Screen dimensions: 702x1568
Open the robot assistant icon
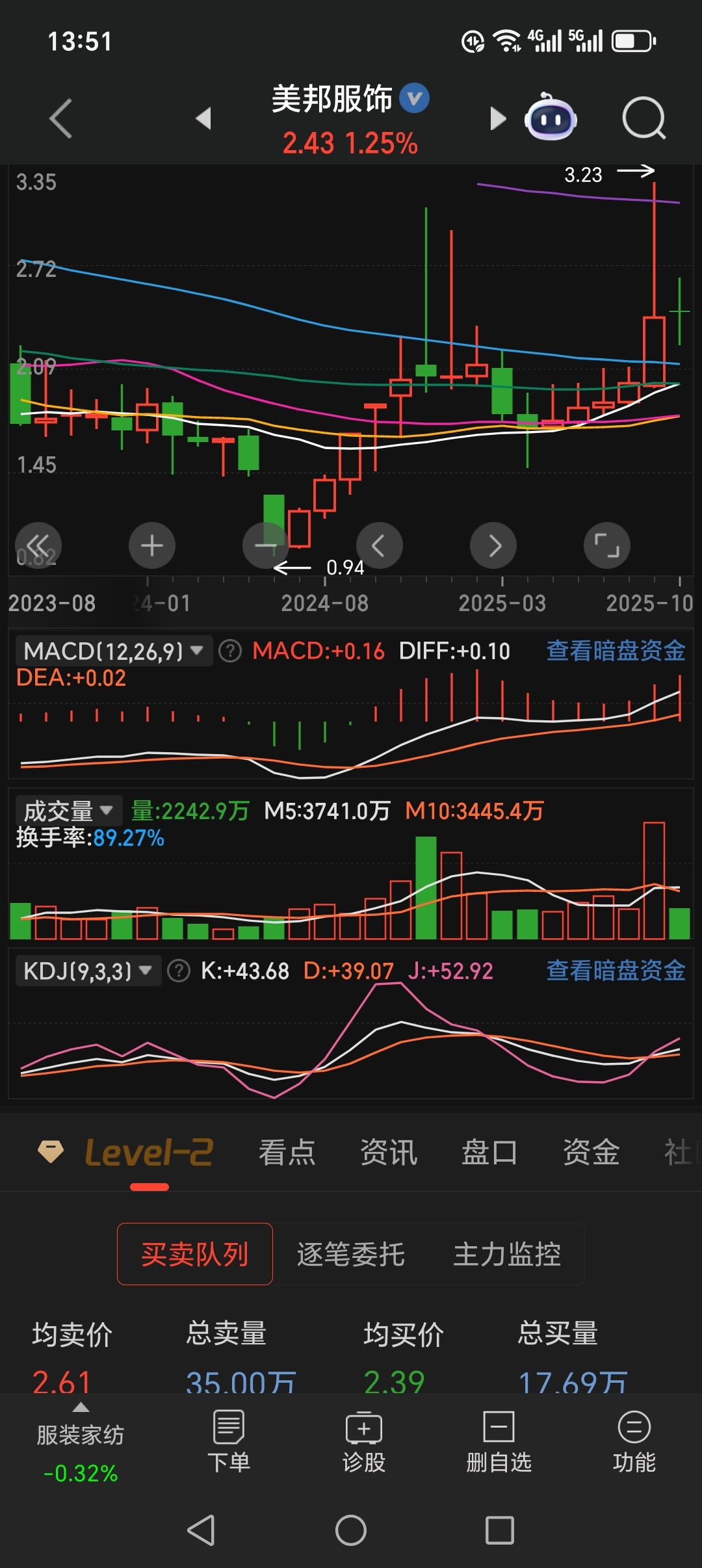pos(551,117)
